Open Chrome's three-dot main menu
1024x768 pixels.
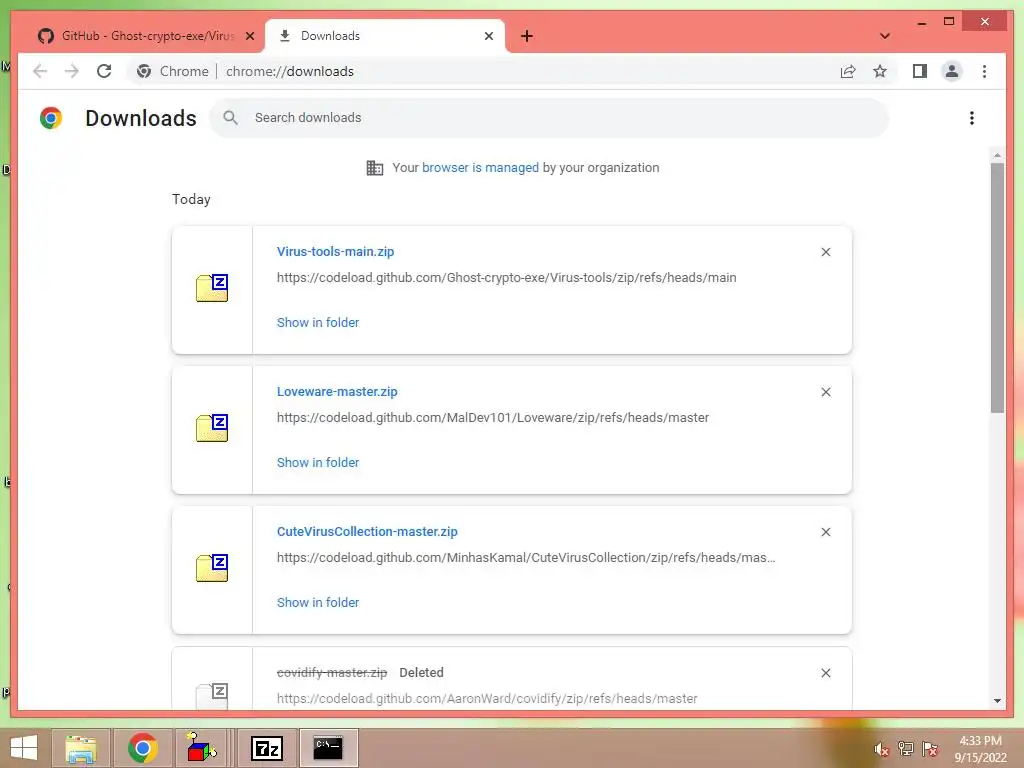click(x=984, y=71)
